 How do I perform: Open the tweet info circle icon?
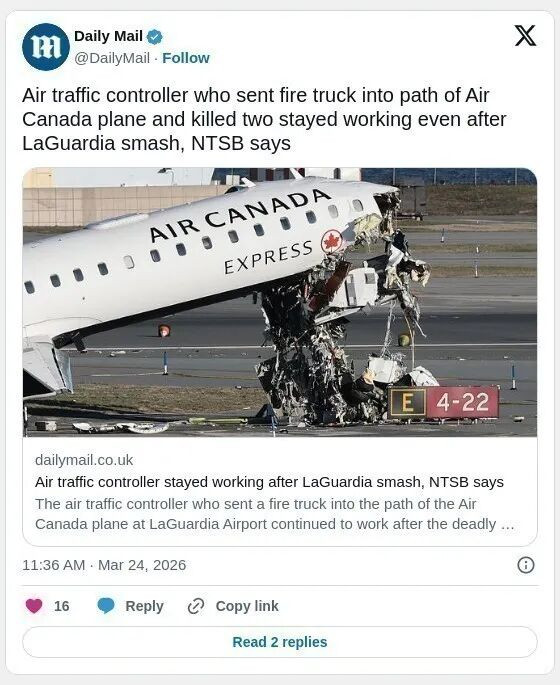tap(525, 565)
